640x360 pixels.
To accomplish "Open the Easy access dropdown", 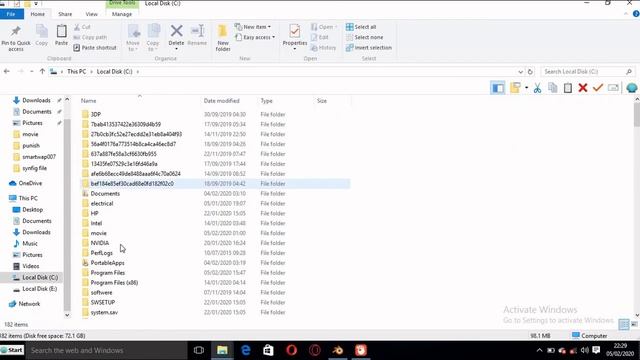I will (255, 37).
